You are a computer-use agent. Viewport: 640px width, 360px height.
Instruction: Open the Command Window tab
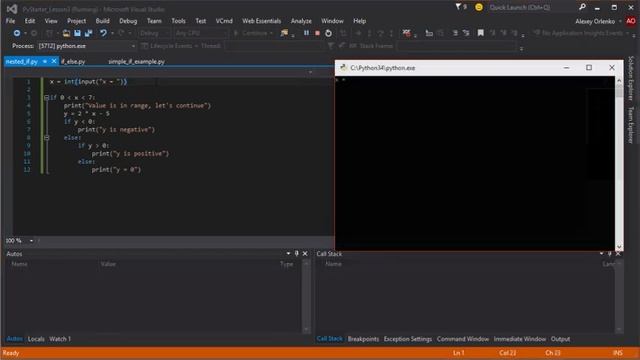[x=463, y=339]
